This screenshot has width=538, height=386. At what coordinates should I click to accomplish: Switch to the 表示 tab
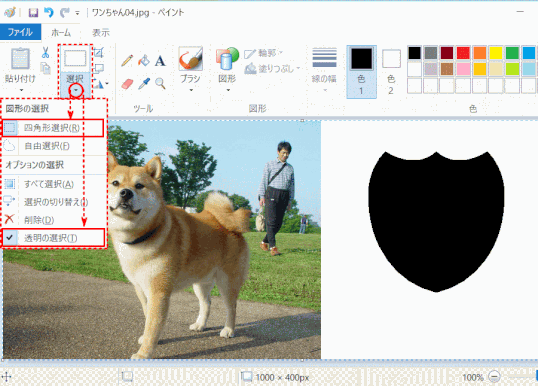click(x=101, y=33)
